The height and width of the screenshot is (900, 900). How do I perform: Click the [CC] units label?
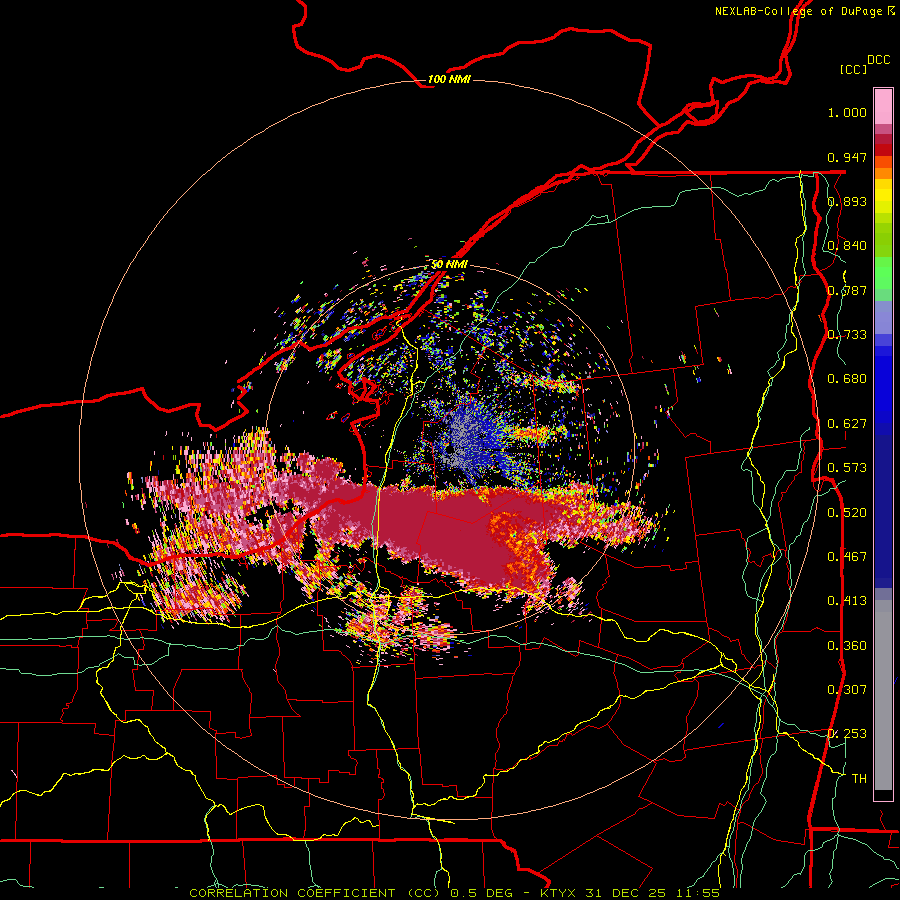click(853, 69)
